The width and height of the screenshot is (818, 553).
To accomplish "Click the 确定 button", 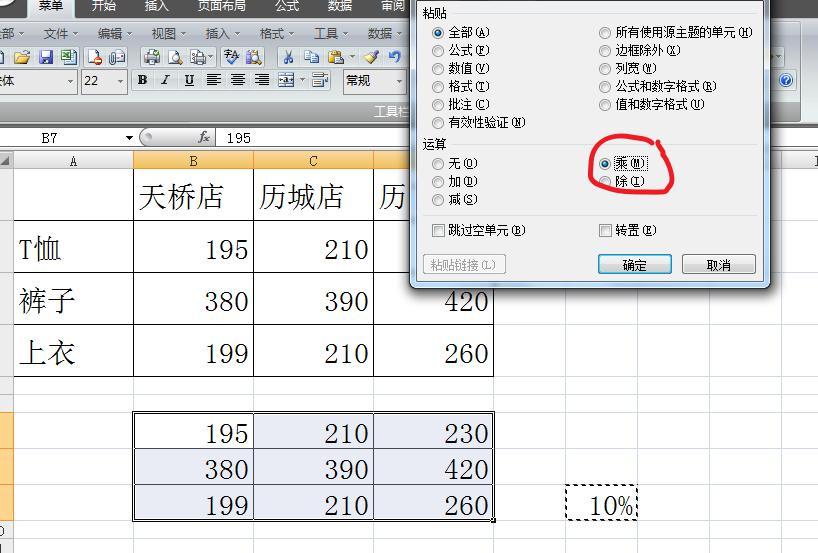I will coord(635,265).
